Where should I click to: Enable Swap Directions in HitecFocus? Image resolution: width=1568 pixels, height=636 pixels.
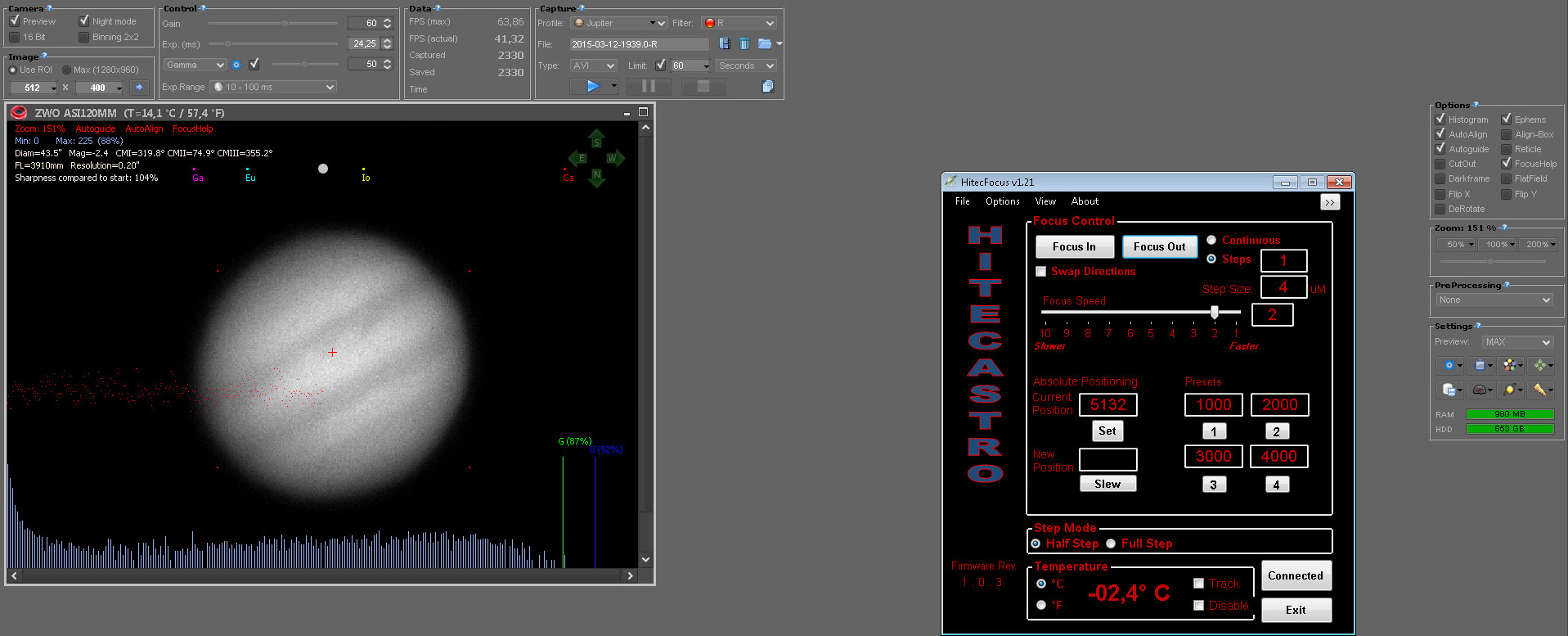[x=1040, y=271]
